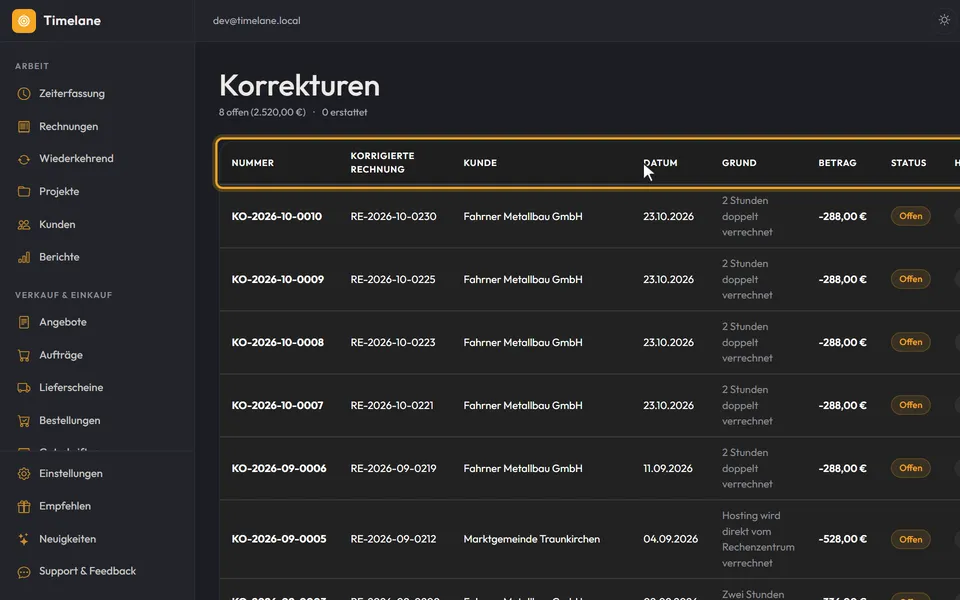This screenshot has width=960, height=600.
Task: Open Wiederkehrend in the sidebar
Action: (77, 159)
